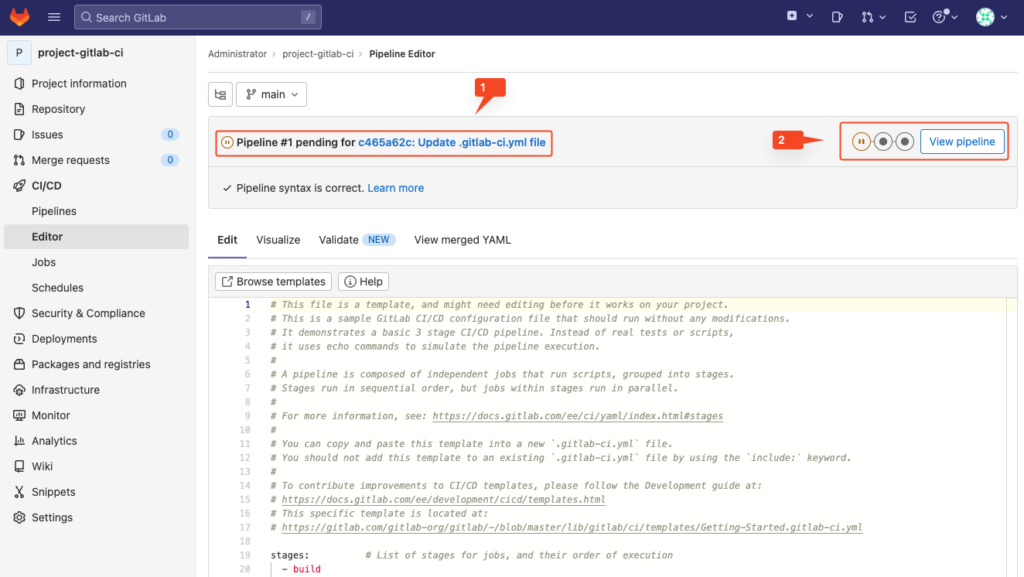Click the Settings gear icon
The width and height of the screenshot is (1024, 577).
19,517
